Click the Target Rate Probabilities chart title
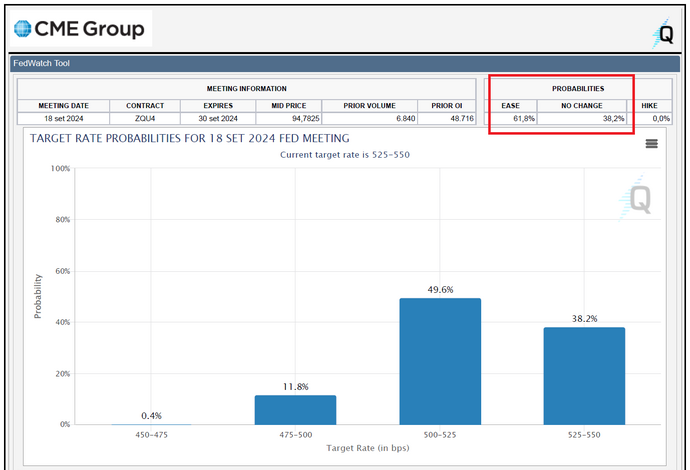 [x=189, y=138]
